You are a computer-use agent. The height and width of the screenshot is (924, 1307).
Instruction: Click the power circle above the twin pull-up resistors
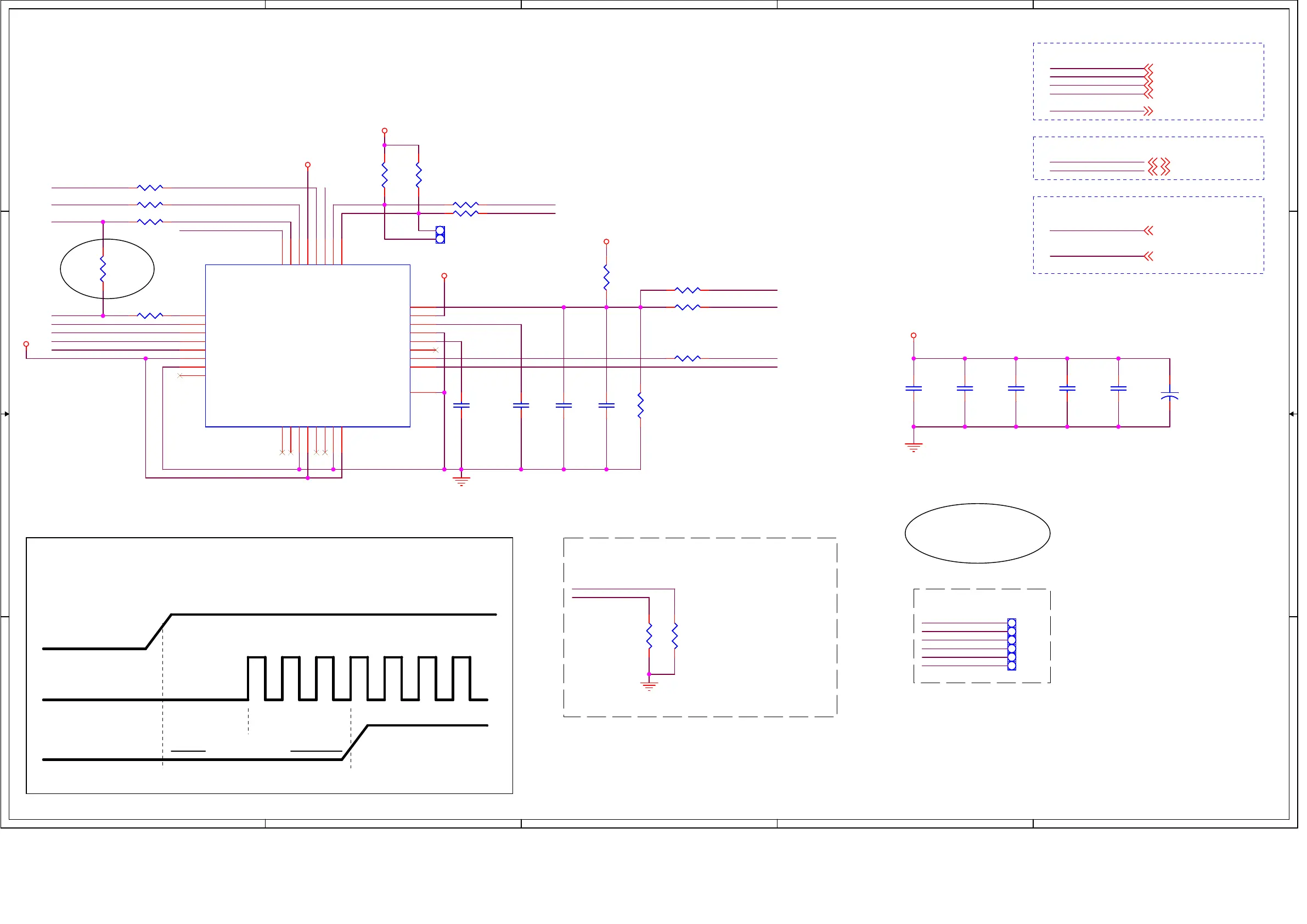click(x=385, y=131)
